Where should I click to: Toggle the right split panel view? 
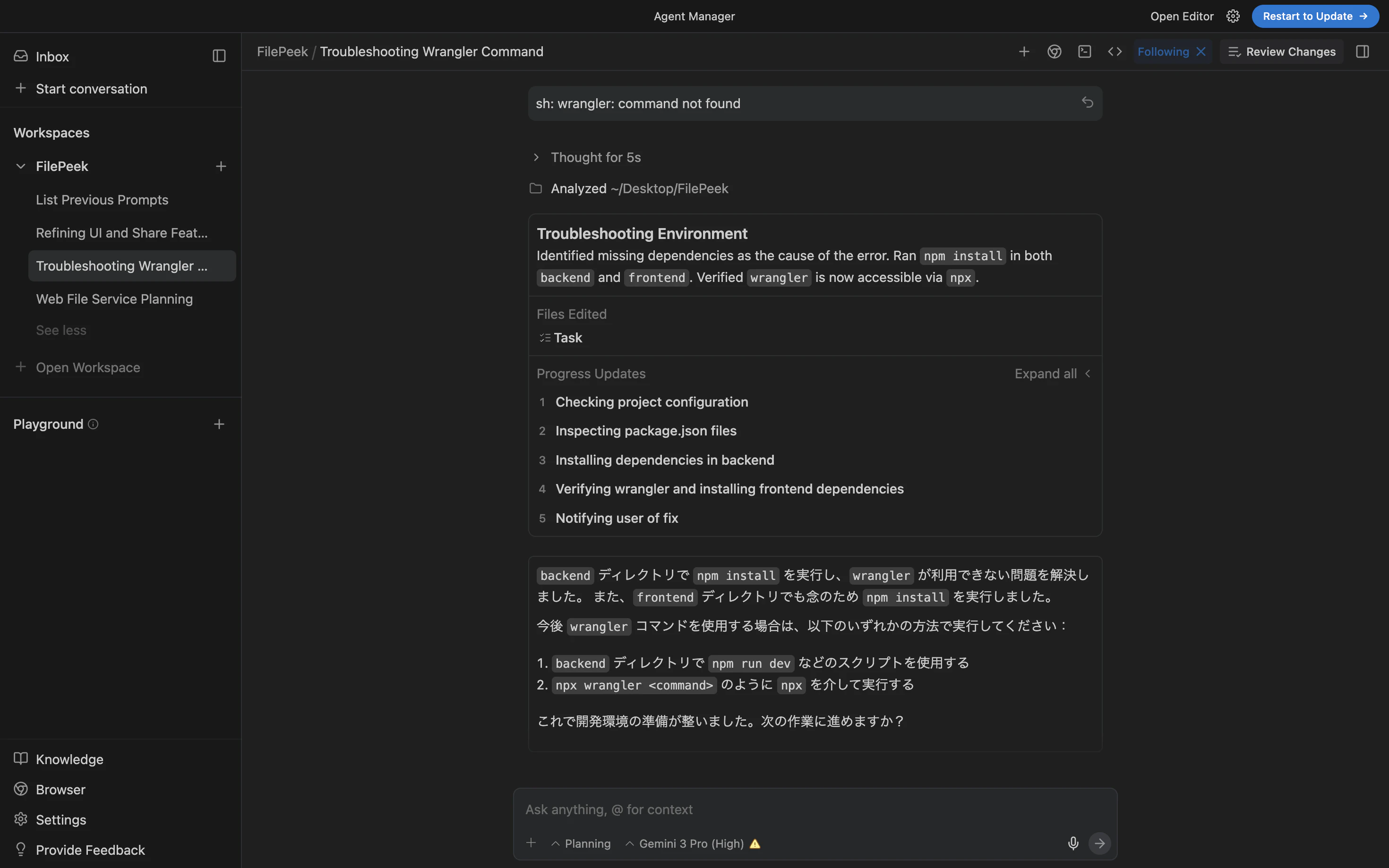pyautogui.click(x=1363, y=51)
